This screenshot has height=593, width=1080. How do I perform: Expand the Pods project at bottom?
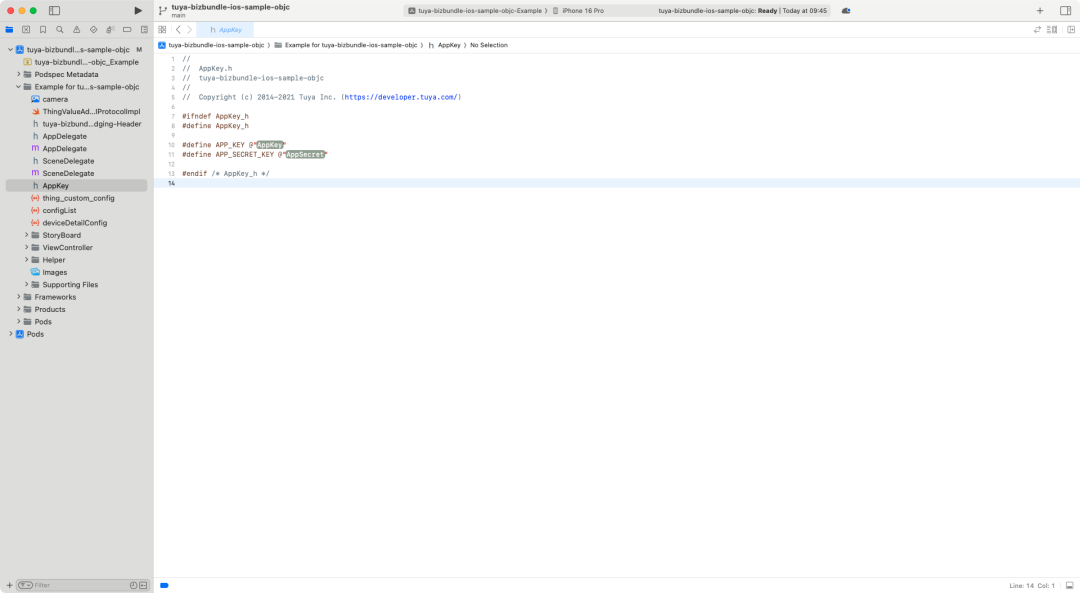click(10, 334)
